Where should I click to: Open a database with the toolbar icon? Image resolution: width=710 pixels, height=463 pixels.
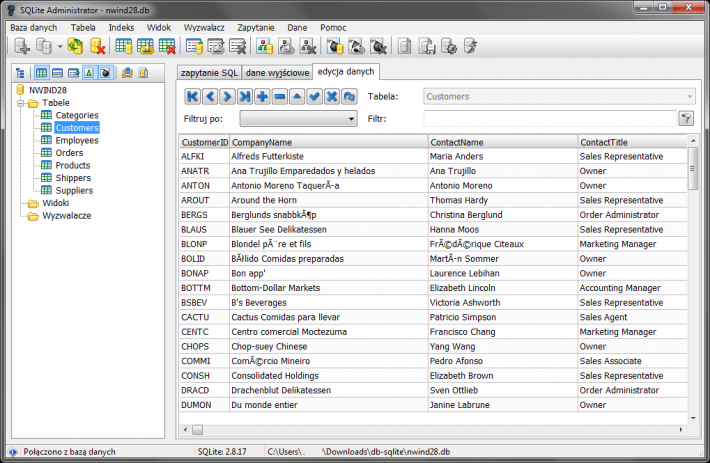pos(44,46)
